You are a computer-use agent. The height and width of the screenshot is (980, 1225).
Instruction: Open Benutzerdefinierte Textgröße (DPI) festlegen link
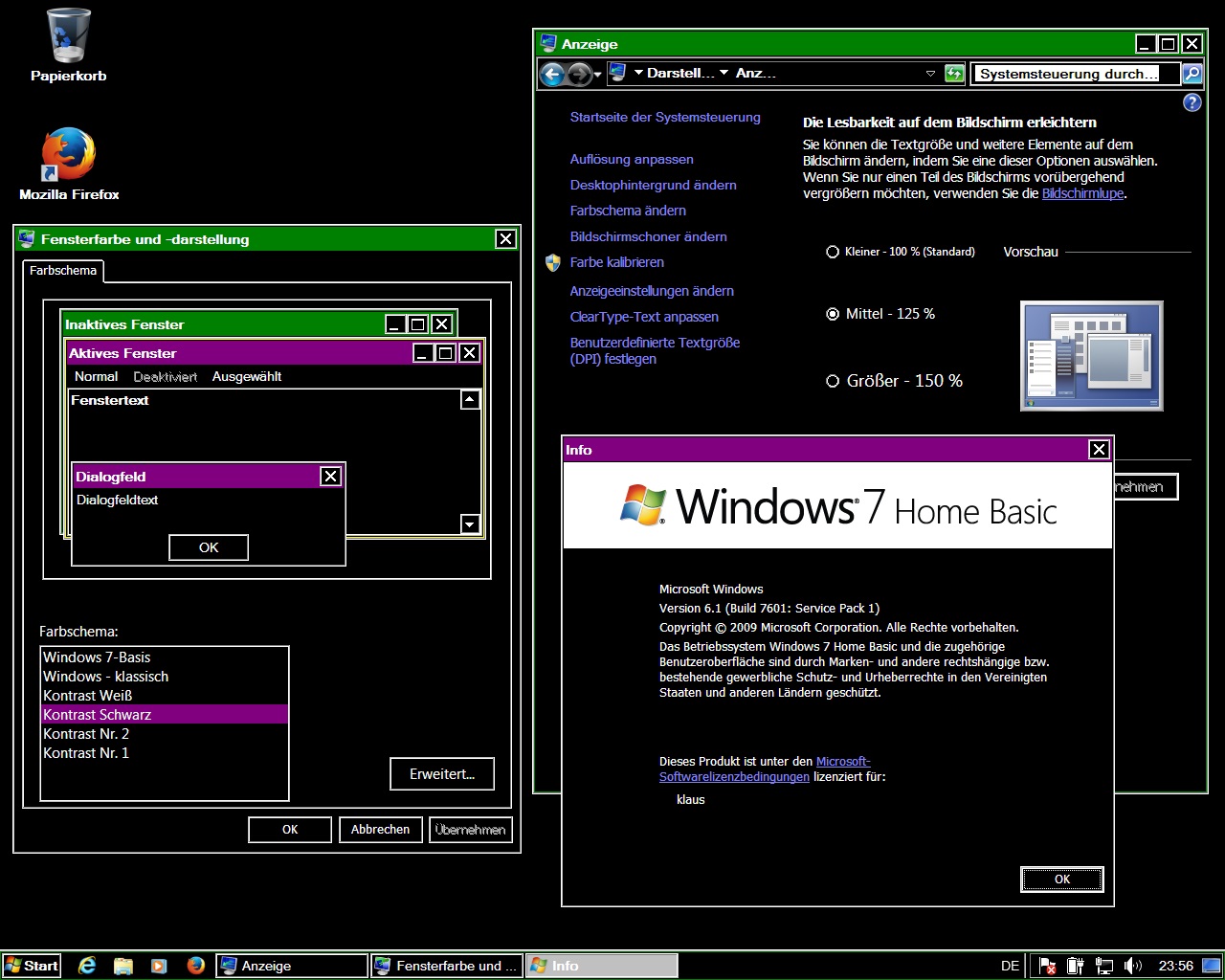[655, 350]
